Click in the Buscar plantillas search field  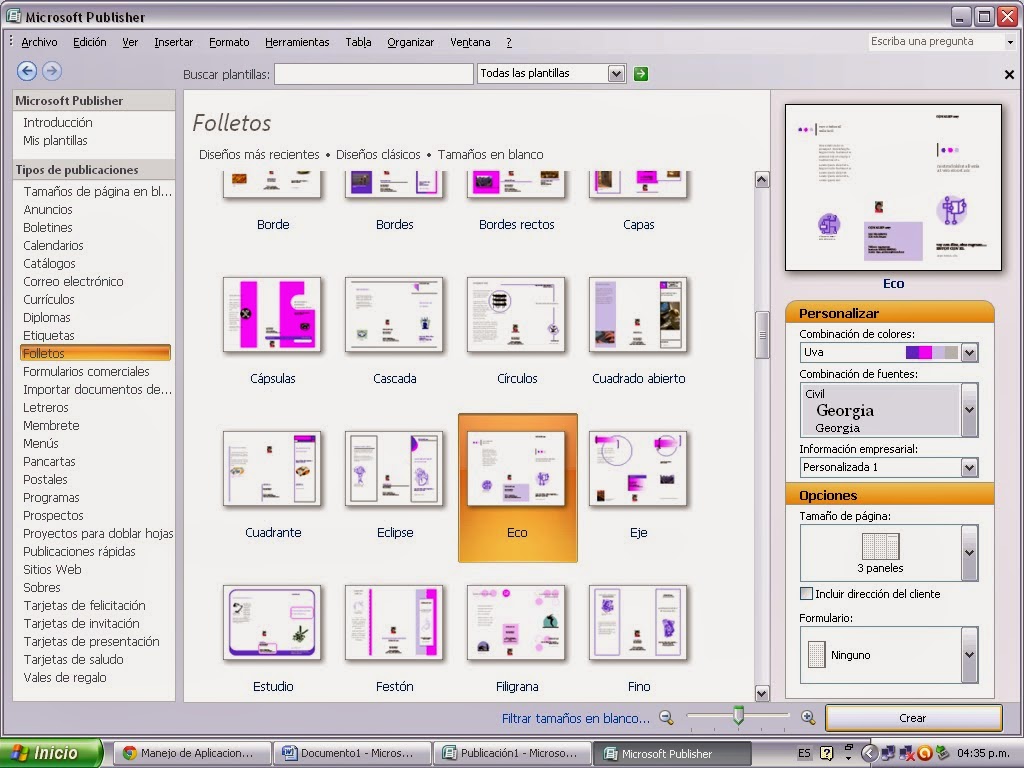pyautogui.click(x=374, y=74)
